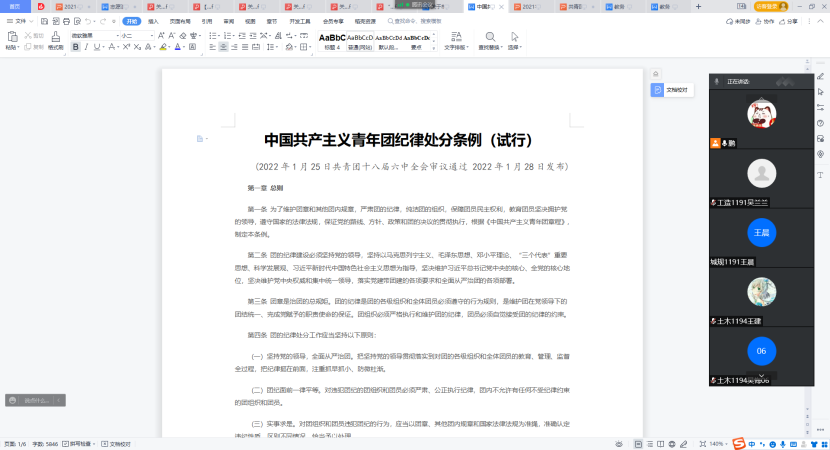Click the Collaborate (协作) icon
The height and width of the screenshot is (450, 830).
[764, 20]
